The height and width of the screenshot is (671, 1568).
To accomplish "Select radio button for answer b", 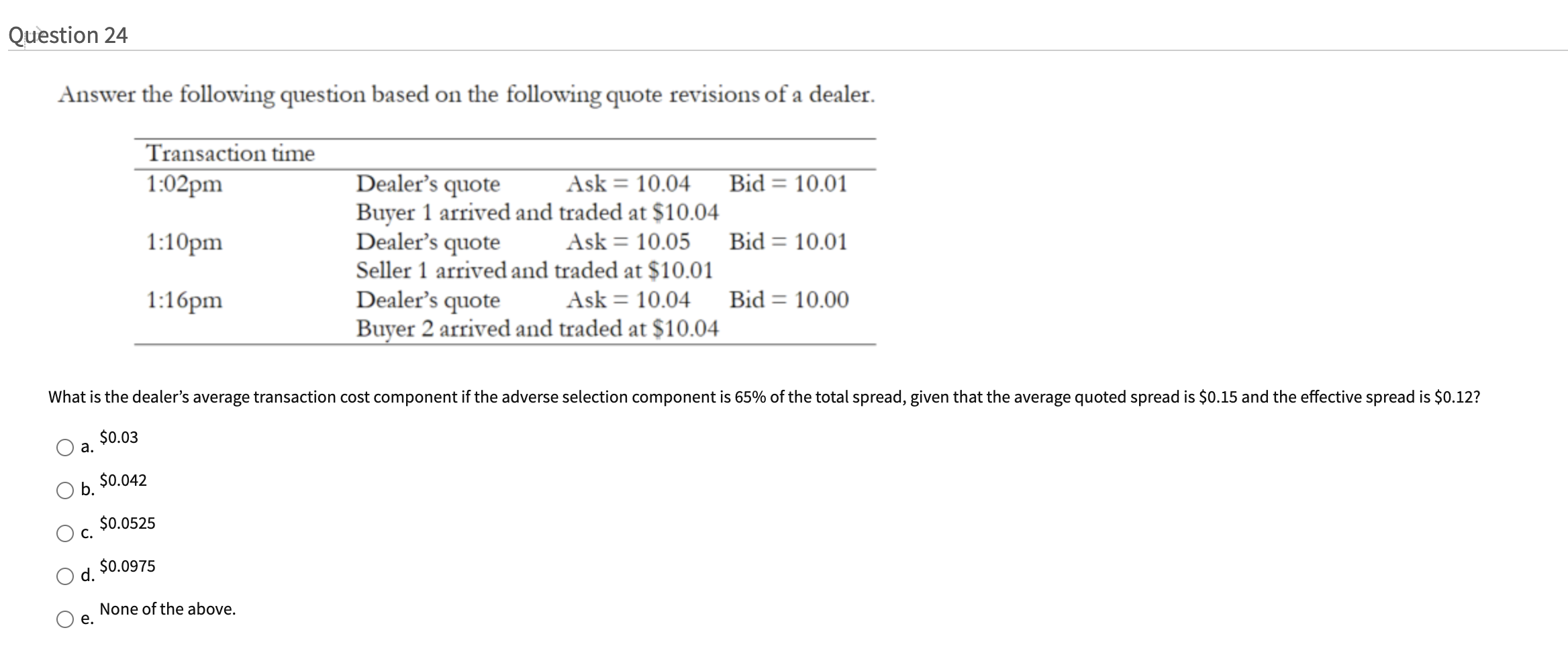I will 64,492.
